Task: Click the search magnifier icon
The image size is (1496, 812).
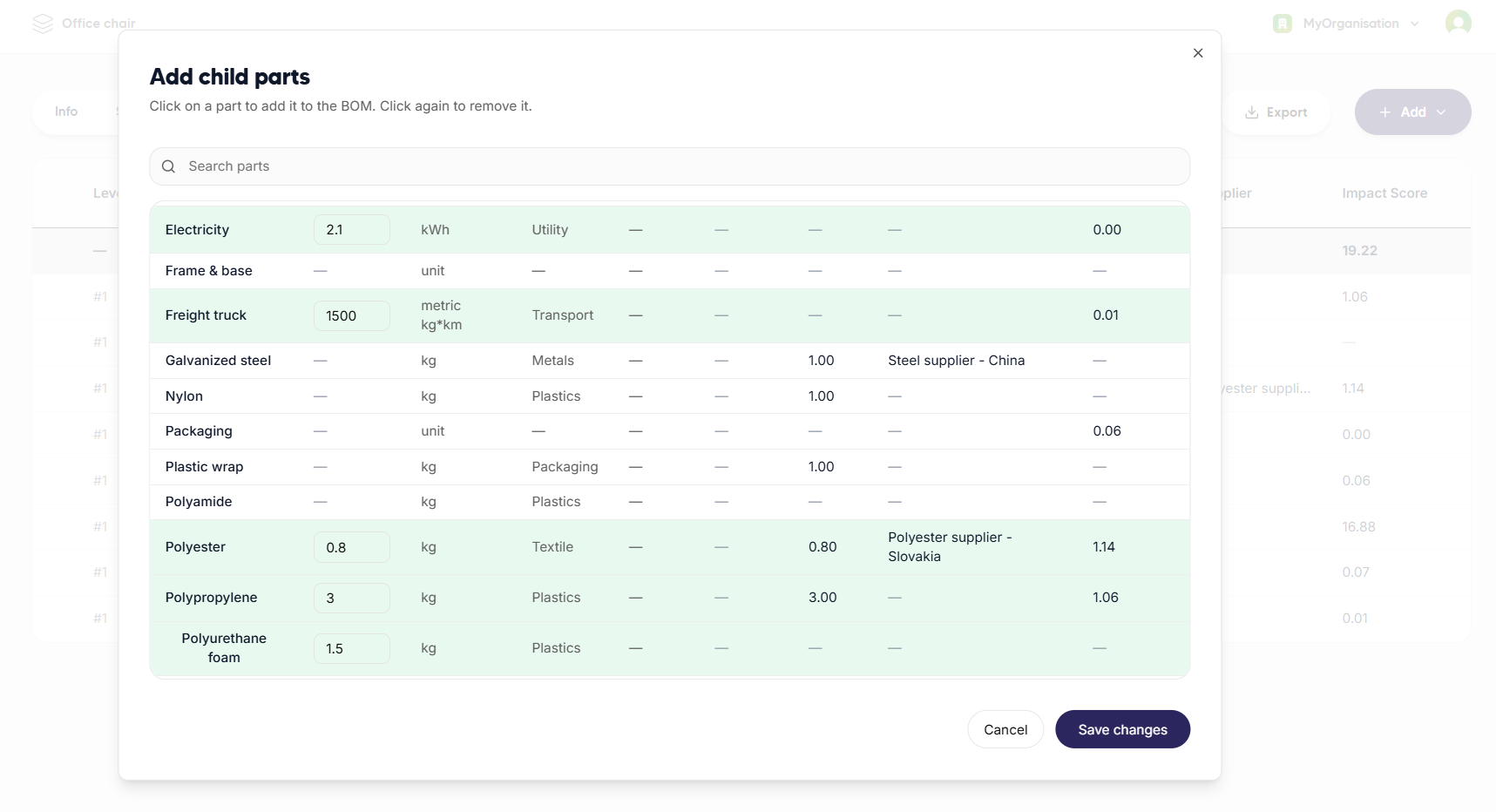Action: [x=169, y=166]
